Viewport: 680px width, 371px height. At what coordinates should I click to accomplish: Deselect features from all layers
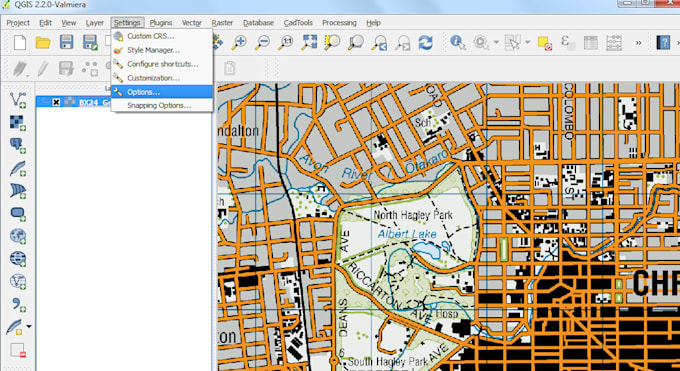point(545,43)
